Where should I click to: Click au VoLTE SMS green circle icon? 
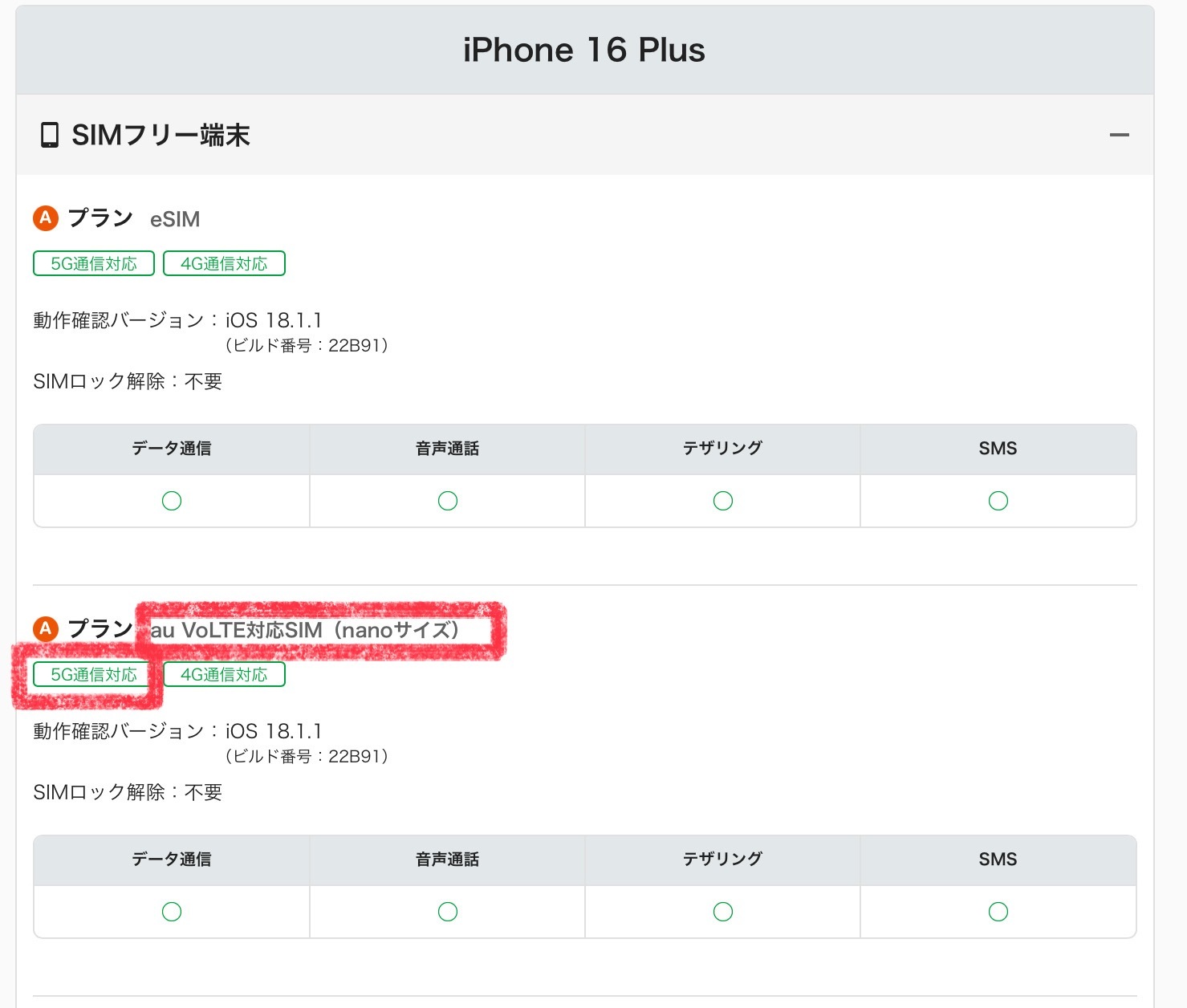pyautogui.click(x=998, y=912)
